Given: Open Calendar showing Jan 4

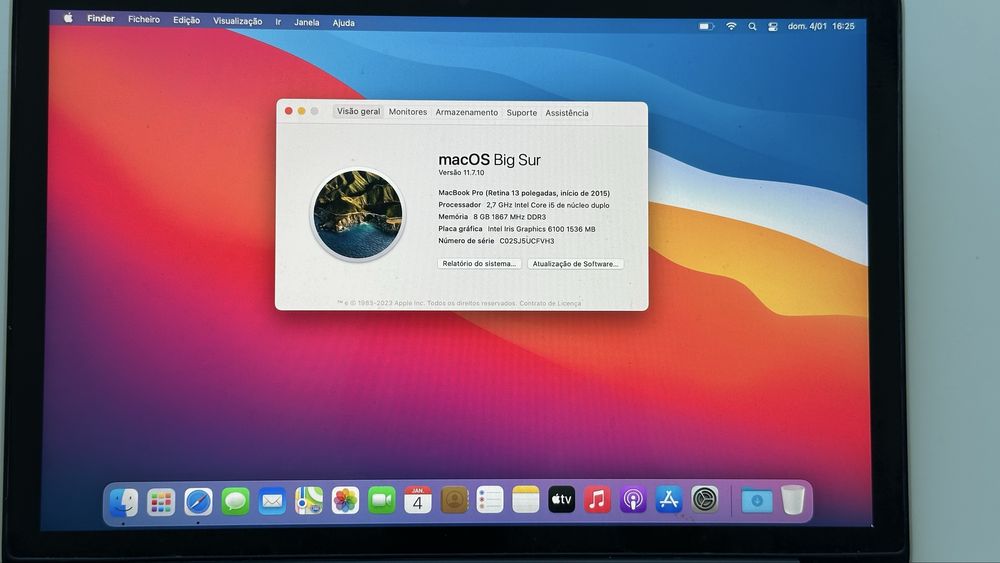Looking at the screenshot, I should click(x=418, y=500).
